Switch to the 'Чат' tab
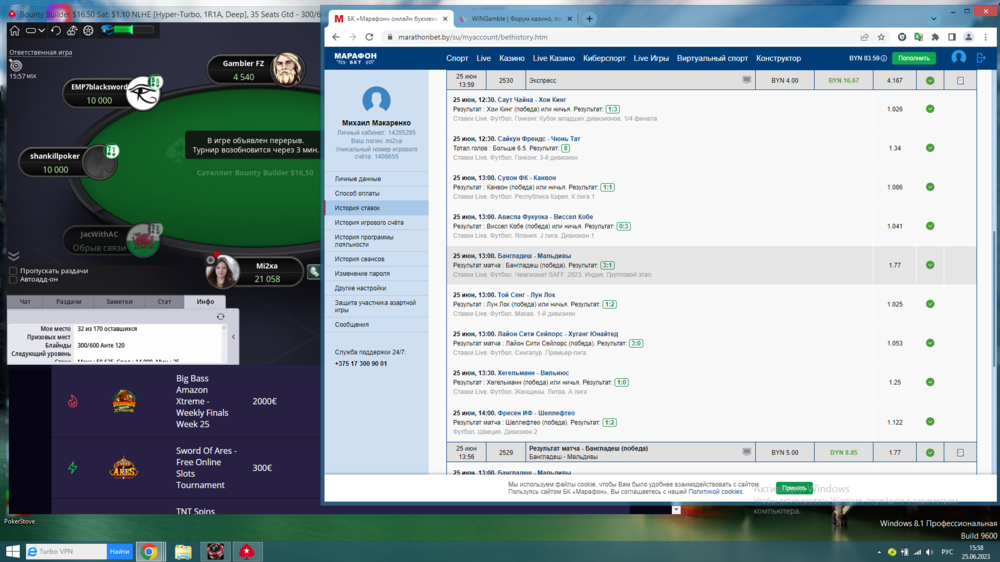This screenshot has width=1000, height=562. pyautogui.click(x=26, y=301)
